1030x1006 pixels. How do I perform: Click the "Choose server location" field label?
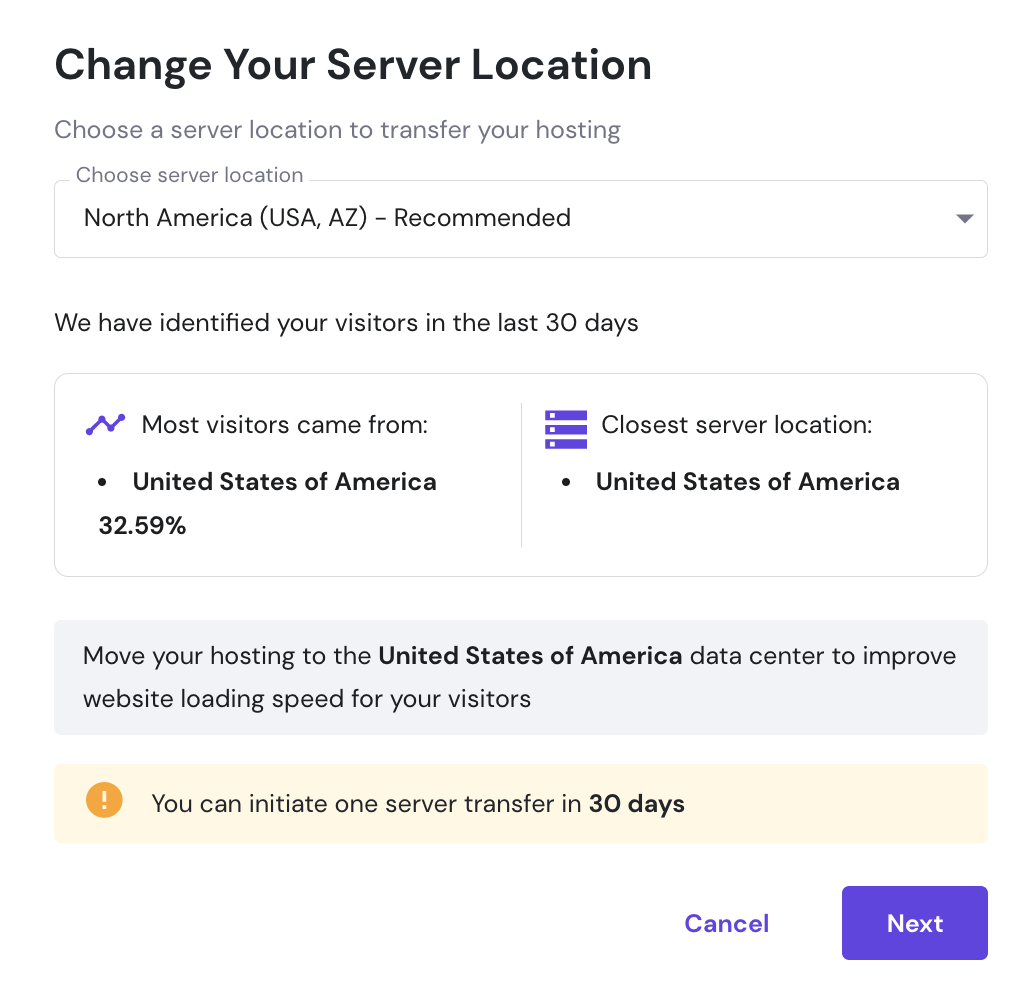tap(189, 175)
